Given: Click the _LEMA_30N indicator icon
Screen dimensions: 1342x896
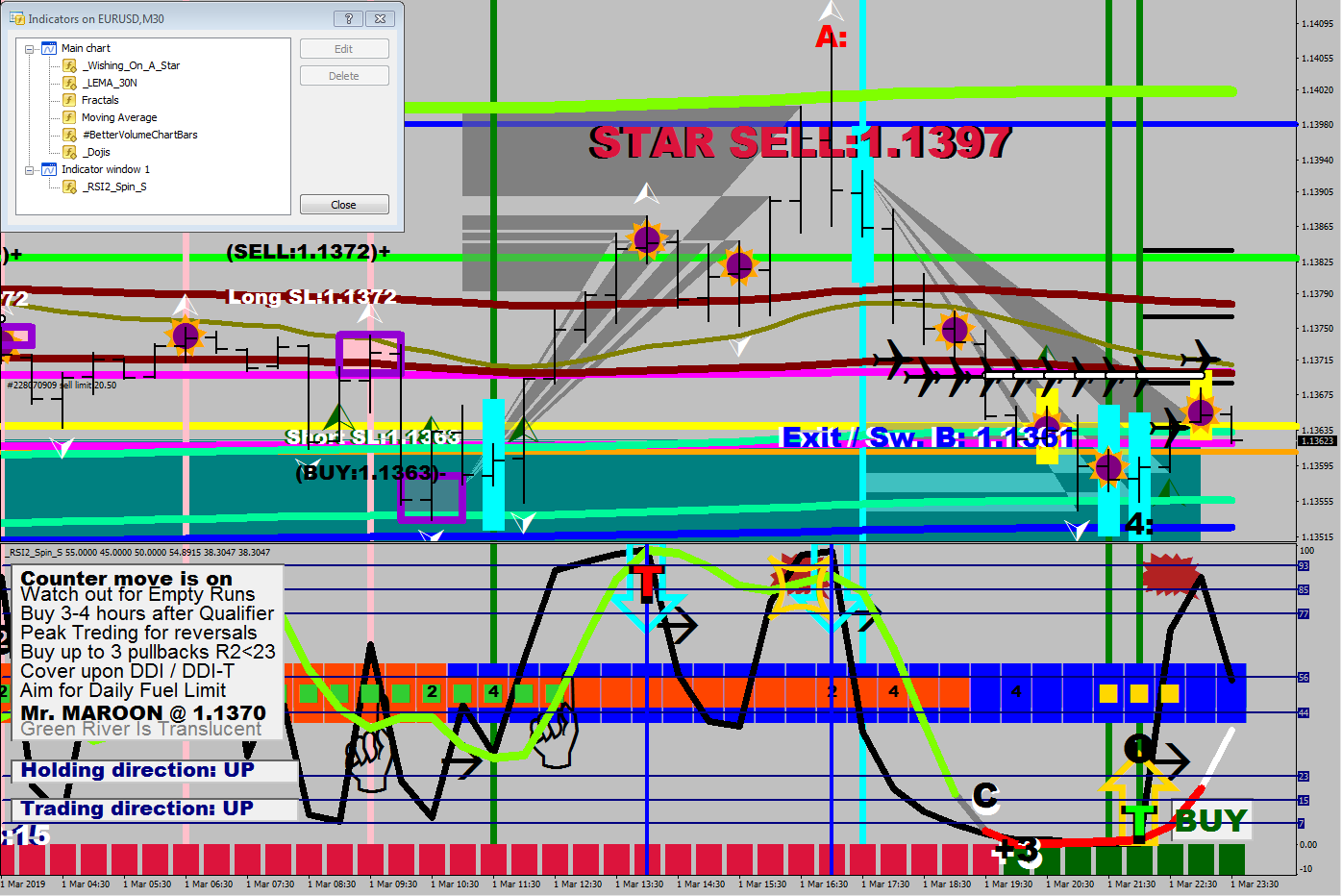Looking at the screenshot, I should pyautogui.click(x=69, y=83).
